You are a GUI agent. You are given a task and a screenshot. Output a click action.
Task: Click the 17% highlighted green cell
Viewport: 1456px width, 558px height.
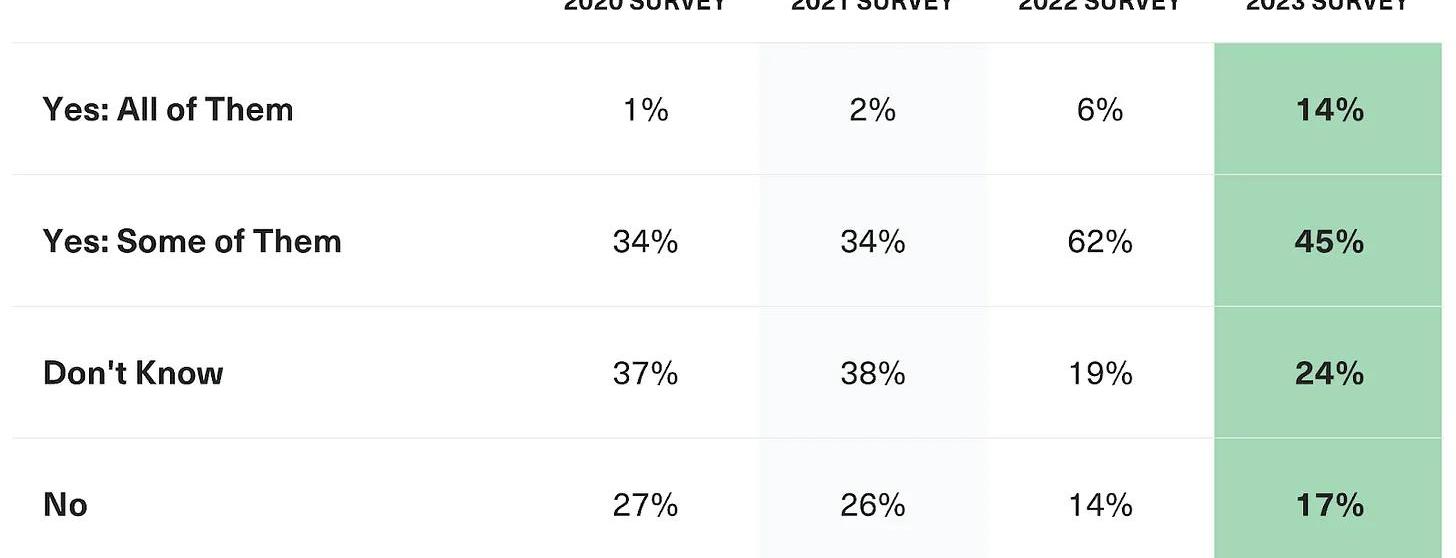pyautogui.click(x=1329, y=505)
